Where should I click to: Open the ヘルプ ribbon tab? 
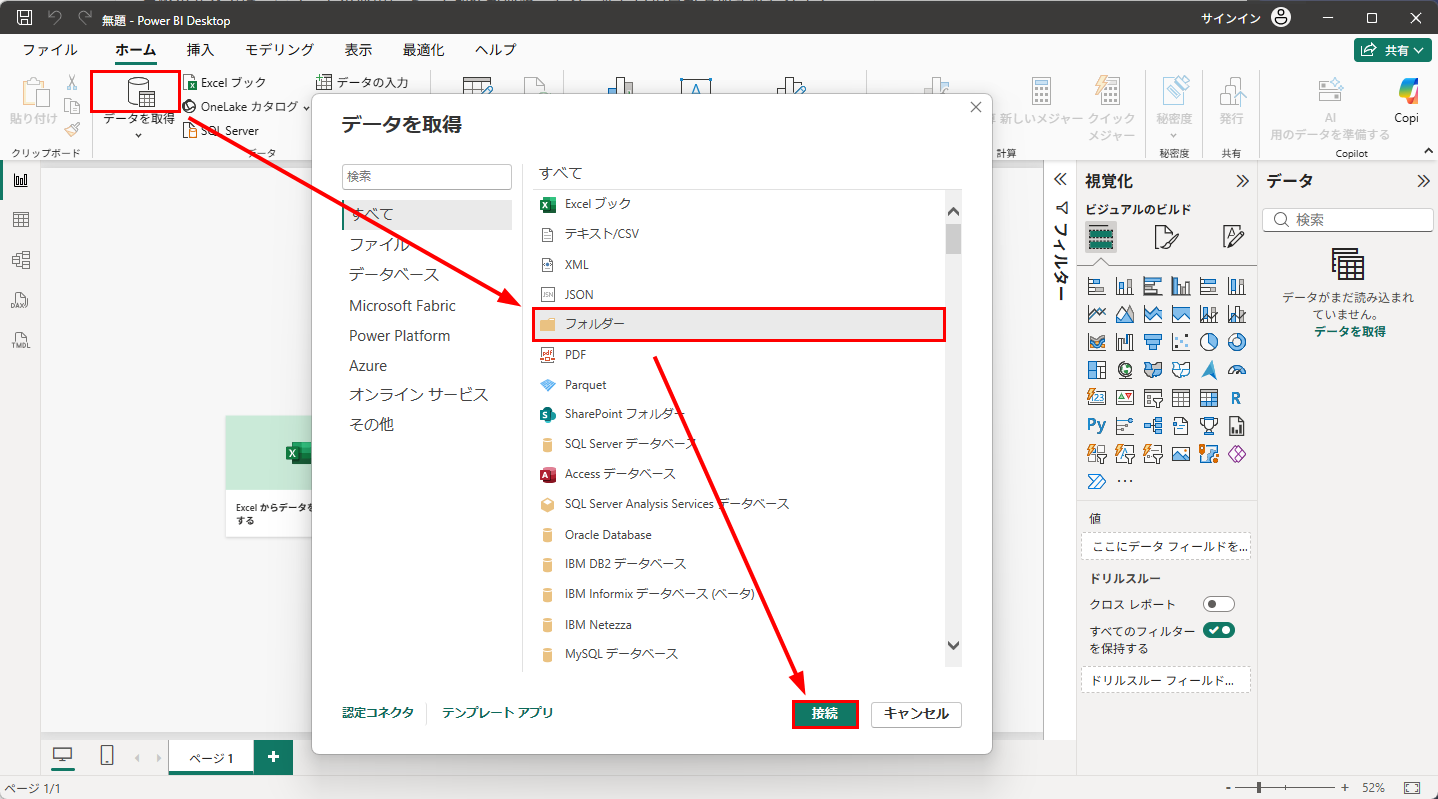point(496,50)
